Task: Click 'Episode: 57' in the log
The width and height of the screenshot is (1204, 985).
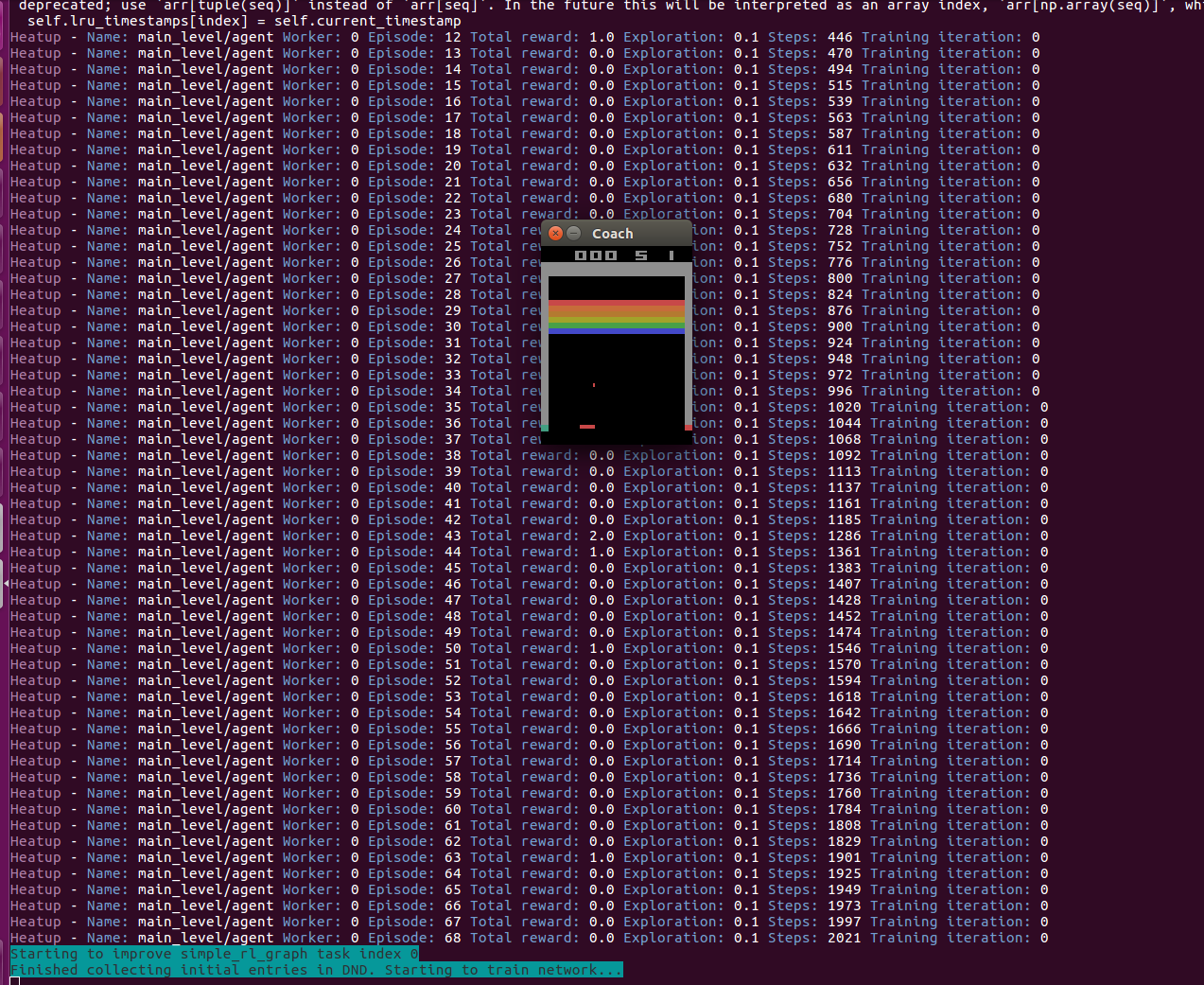Action: coord(414,761)
